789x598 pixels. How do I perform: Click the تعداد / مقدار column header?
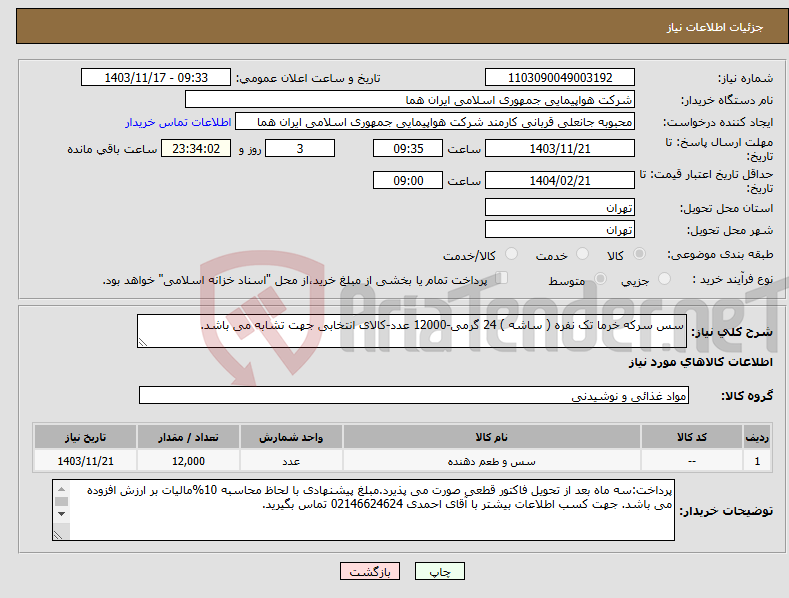point(188,437)
